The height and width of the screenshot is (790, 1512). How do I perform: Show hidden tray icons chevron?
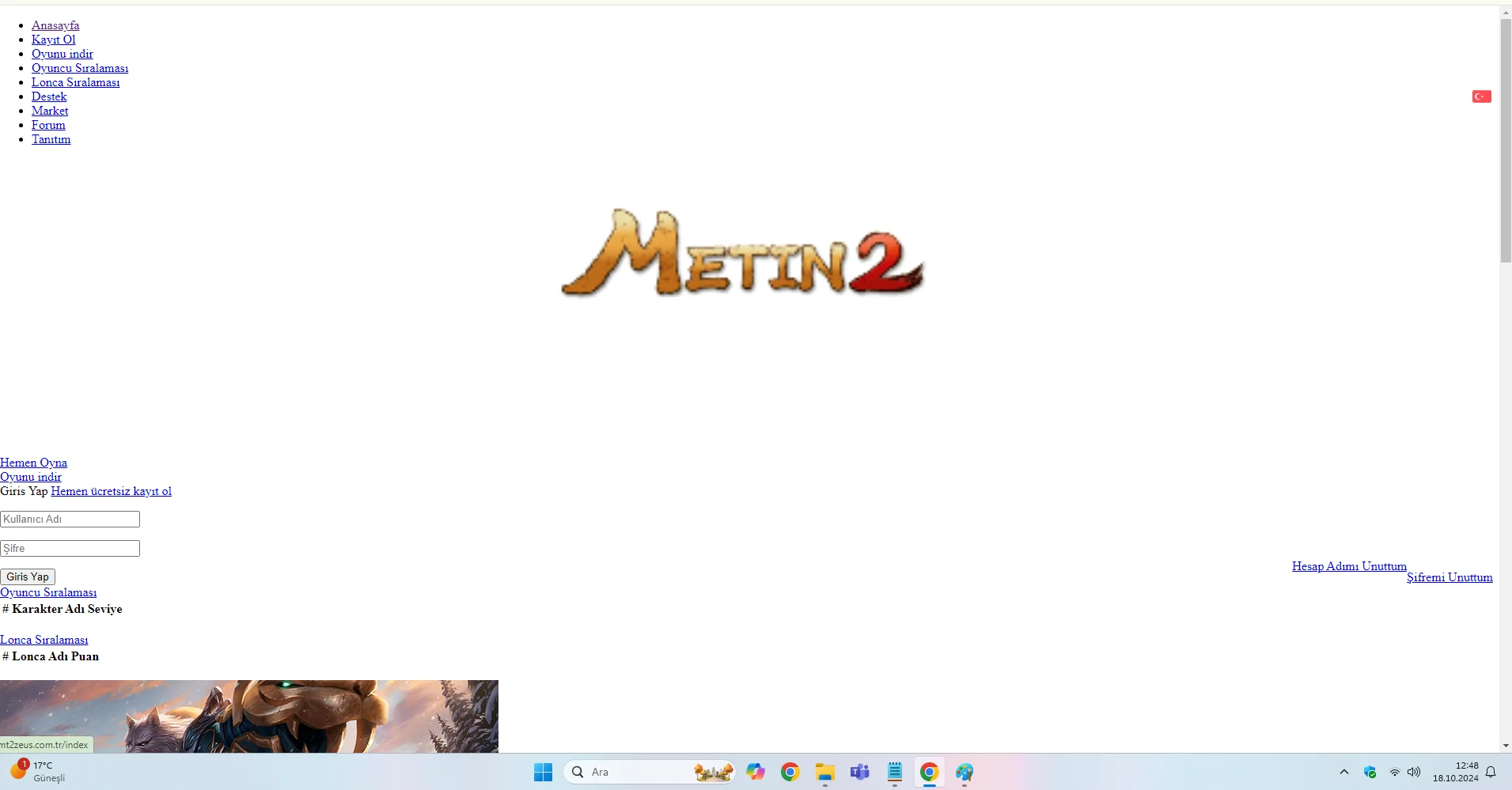tap(1343, 772)
